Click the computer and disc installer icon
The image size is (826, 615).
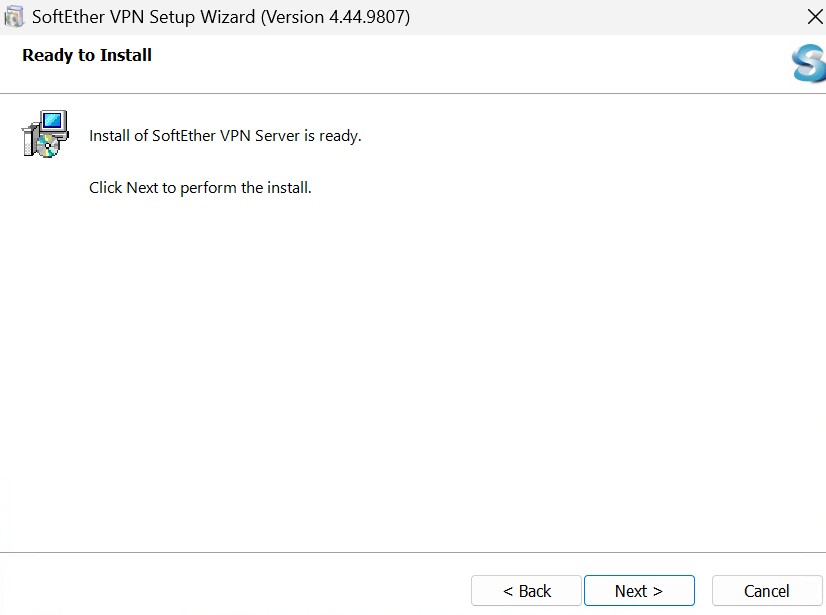coord(45,134)
